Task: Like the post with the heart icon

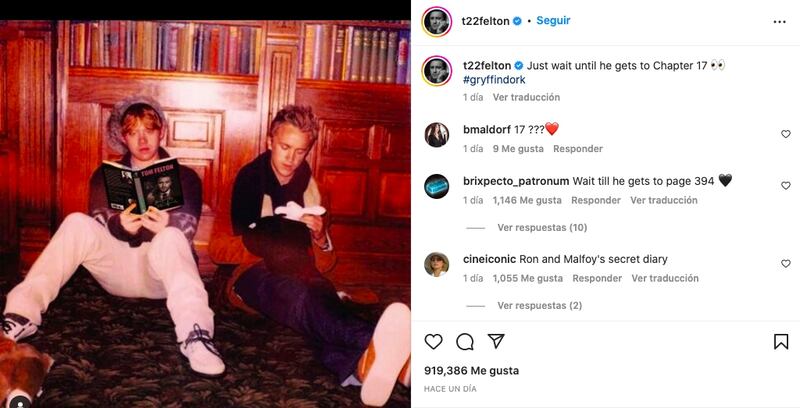Action: [x=433, y=341]
